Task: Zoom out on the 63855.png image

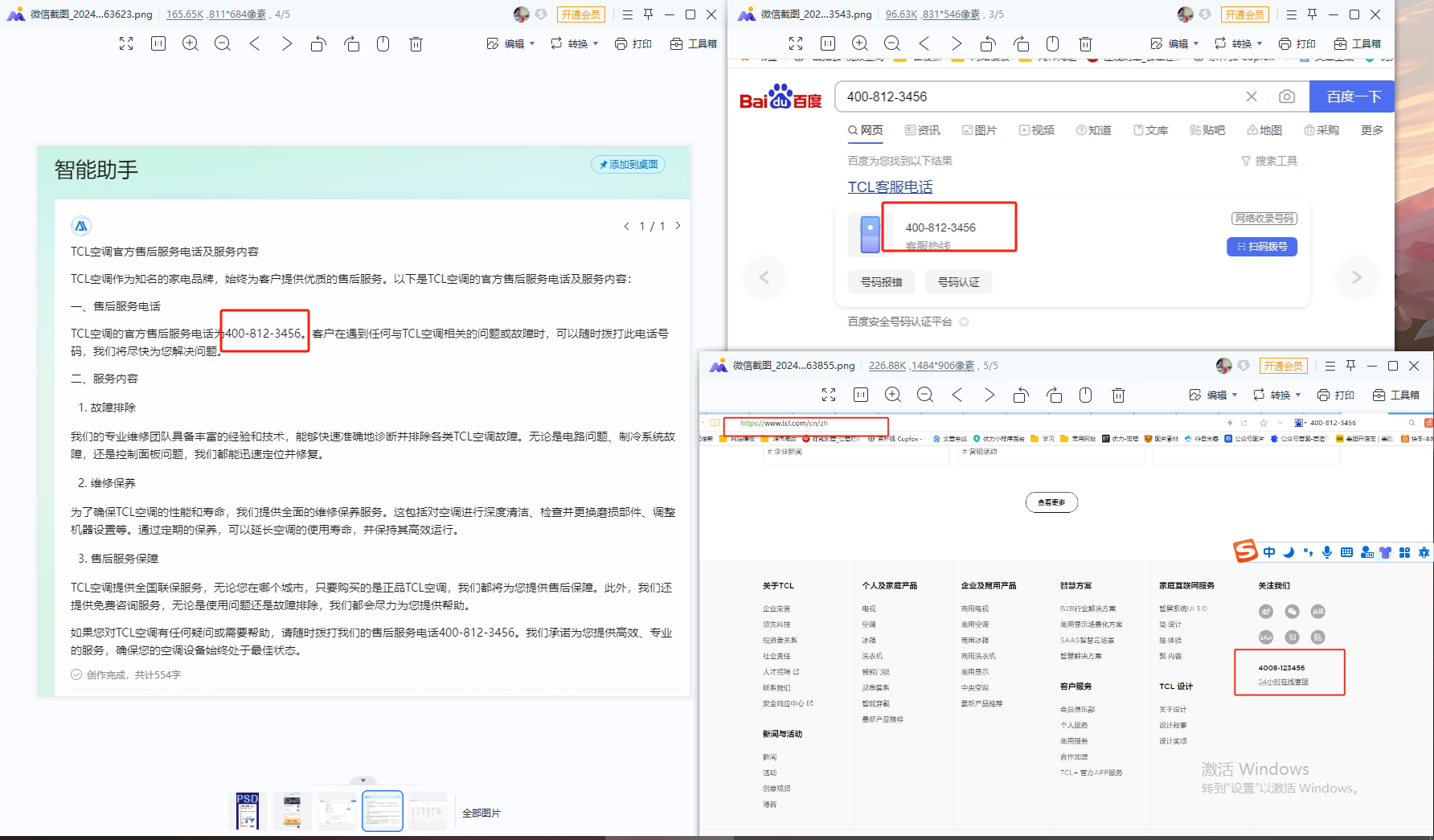Action: [x=925, y=395]
